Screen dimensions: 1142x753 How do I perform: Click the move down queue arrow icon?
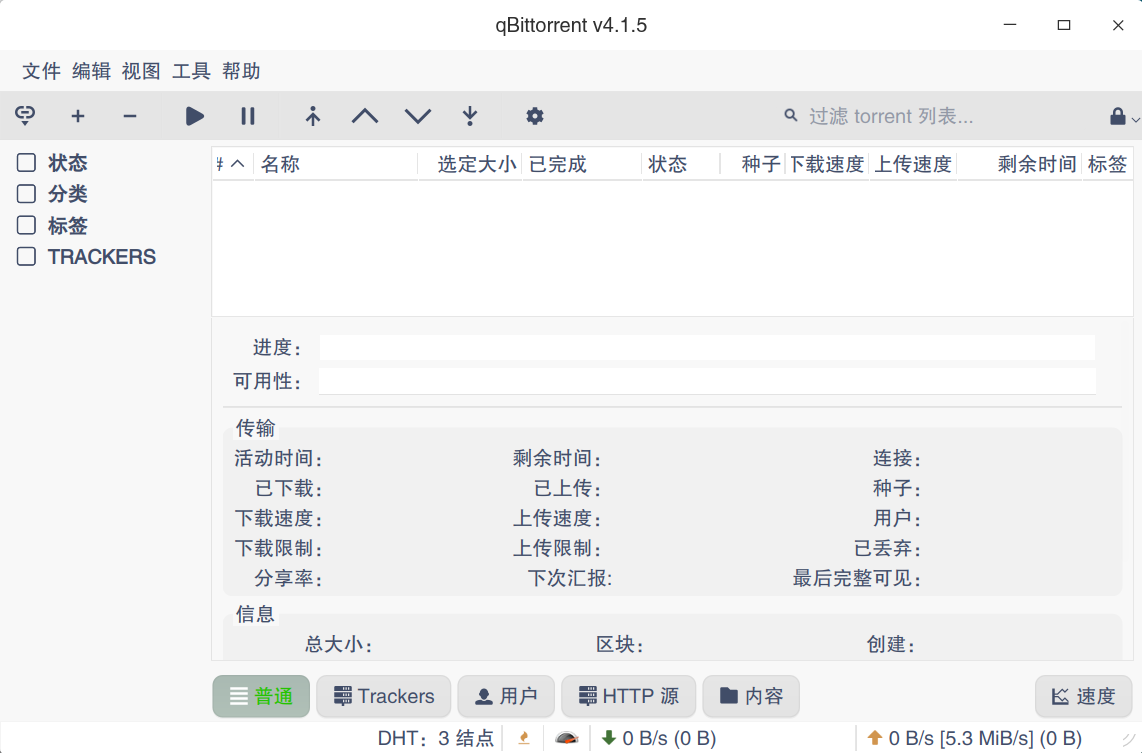click(417, 116)
